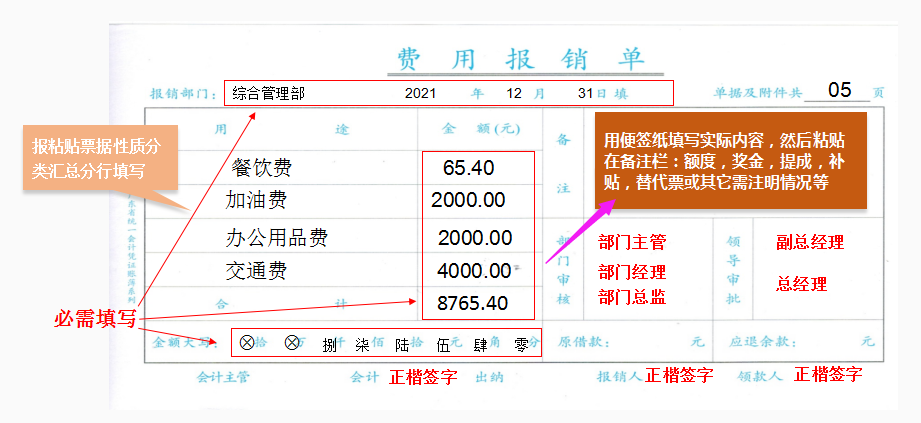Click the 2000.00 amount for 办公用品费
This screenshot has width=921, height=423.
[x=475, y=238]
